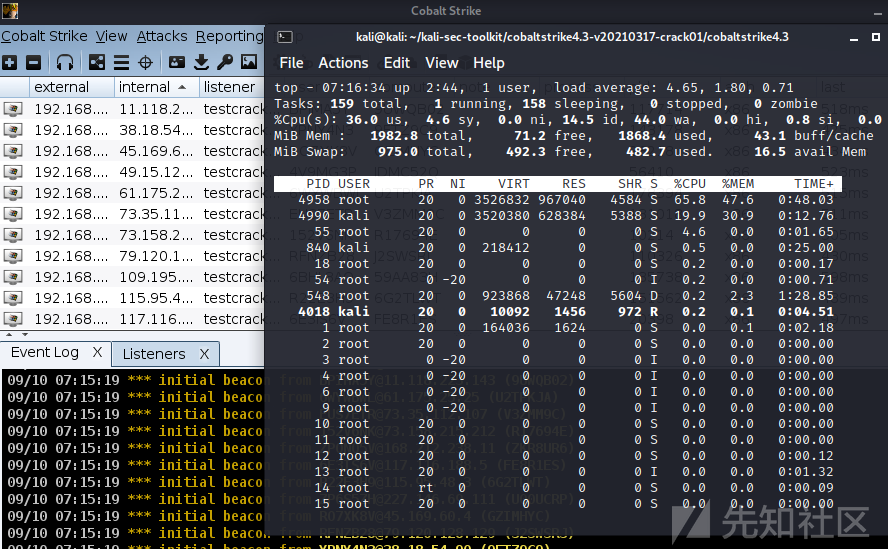Click the Cobalt Strike app icon at top-left
The height and width of the screenshot is (549, 888).
click(10, 10)
